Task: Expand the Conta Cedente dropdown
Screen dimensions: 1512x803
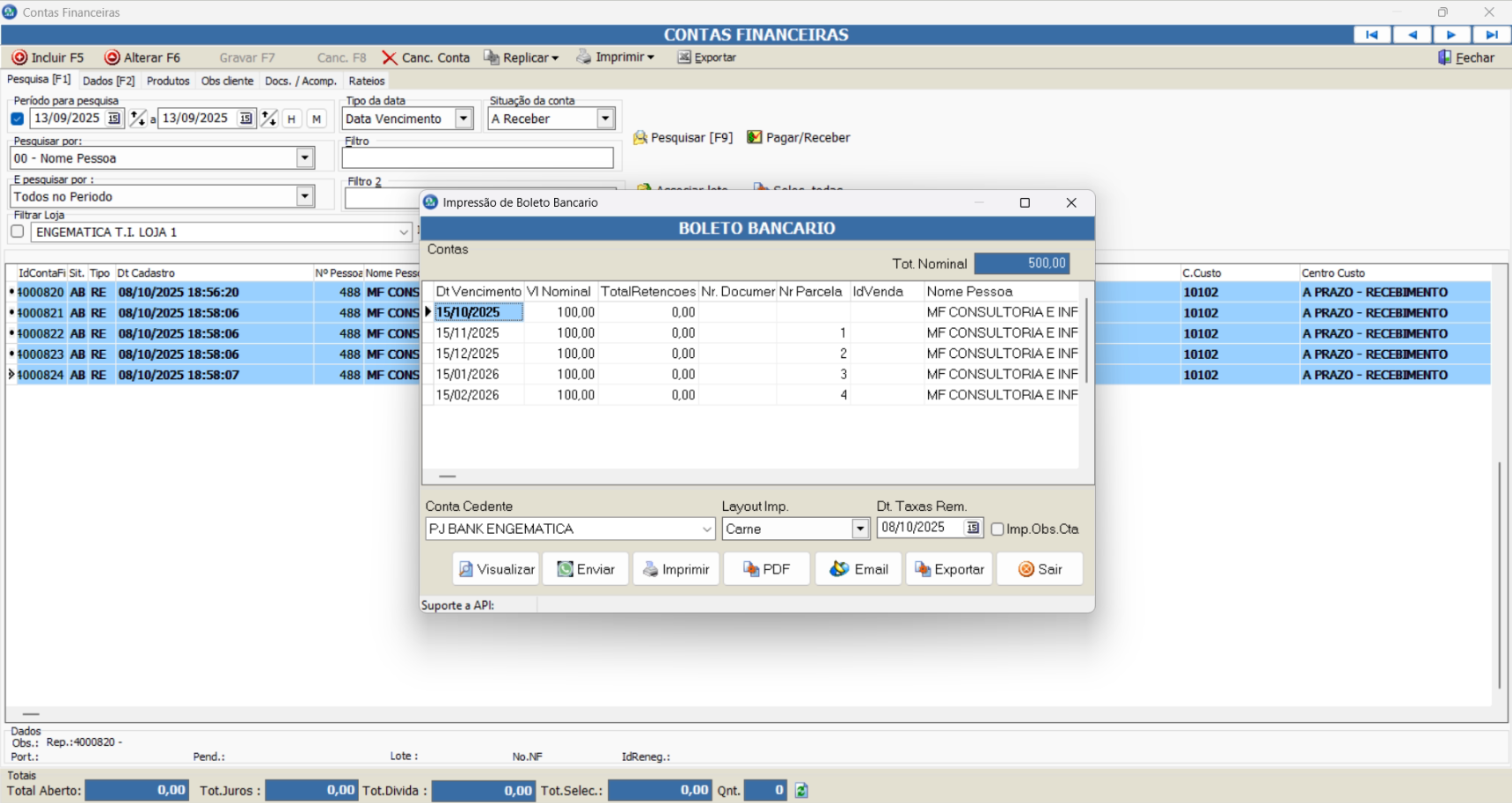Action: coord(706,529)
